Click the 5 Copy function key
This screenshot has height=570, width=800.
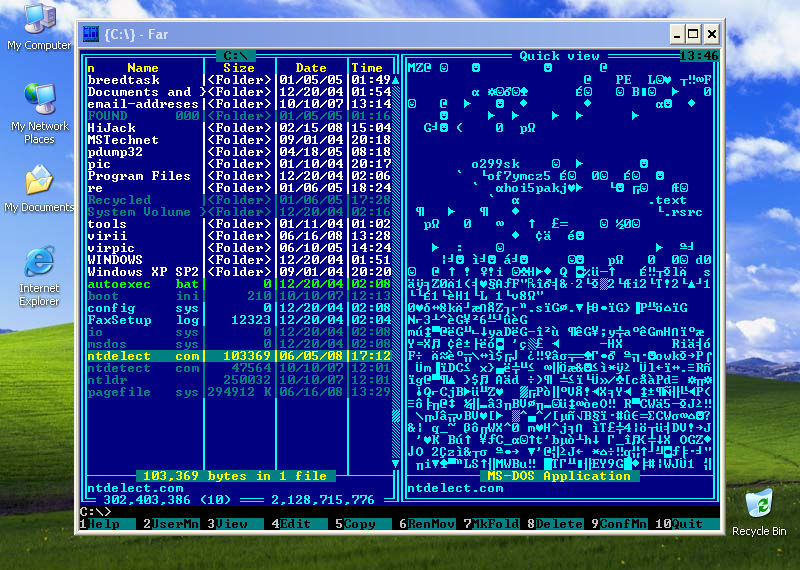click(363, 524)
